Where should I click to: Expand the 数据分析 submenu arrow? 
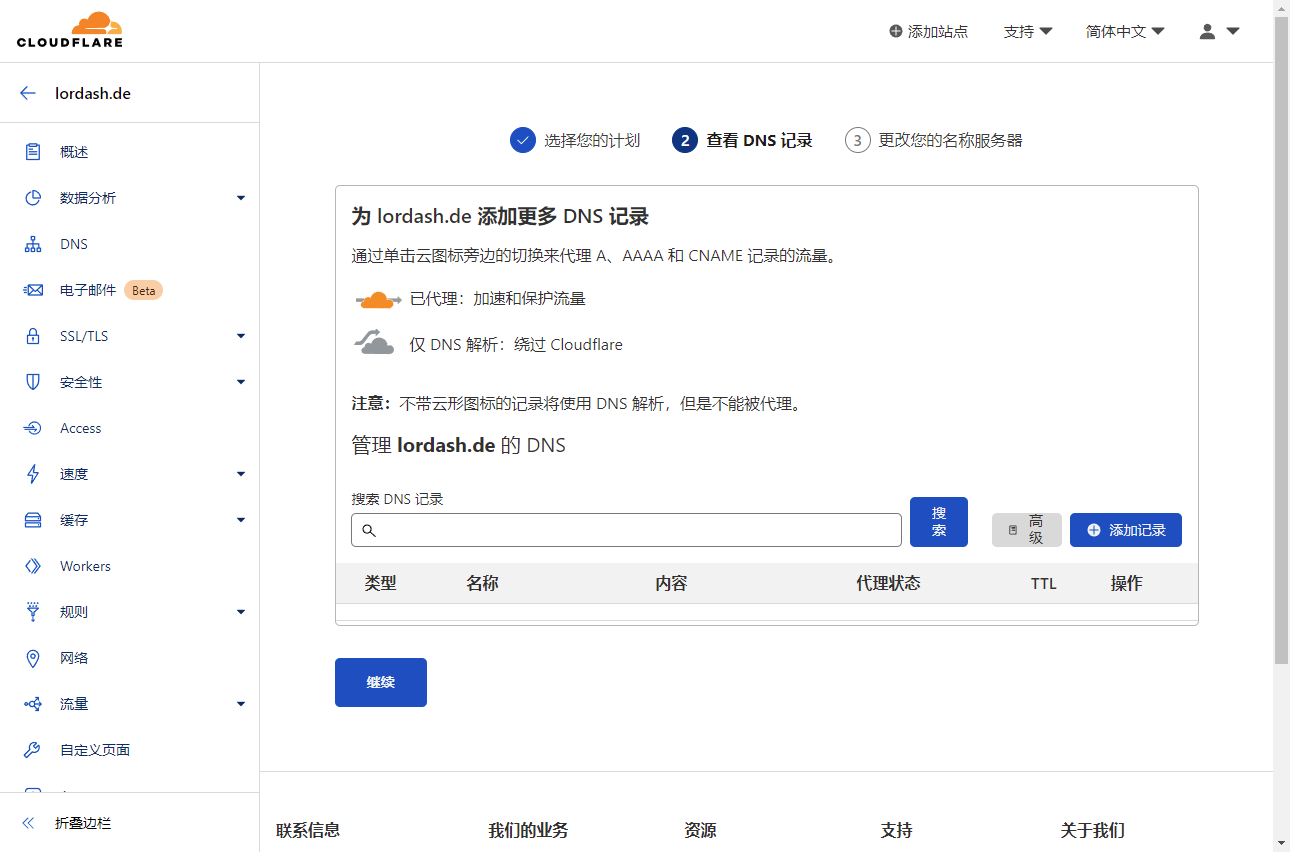241,198
